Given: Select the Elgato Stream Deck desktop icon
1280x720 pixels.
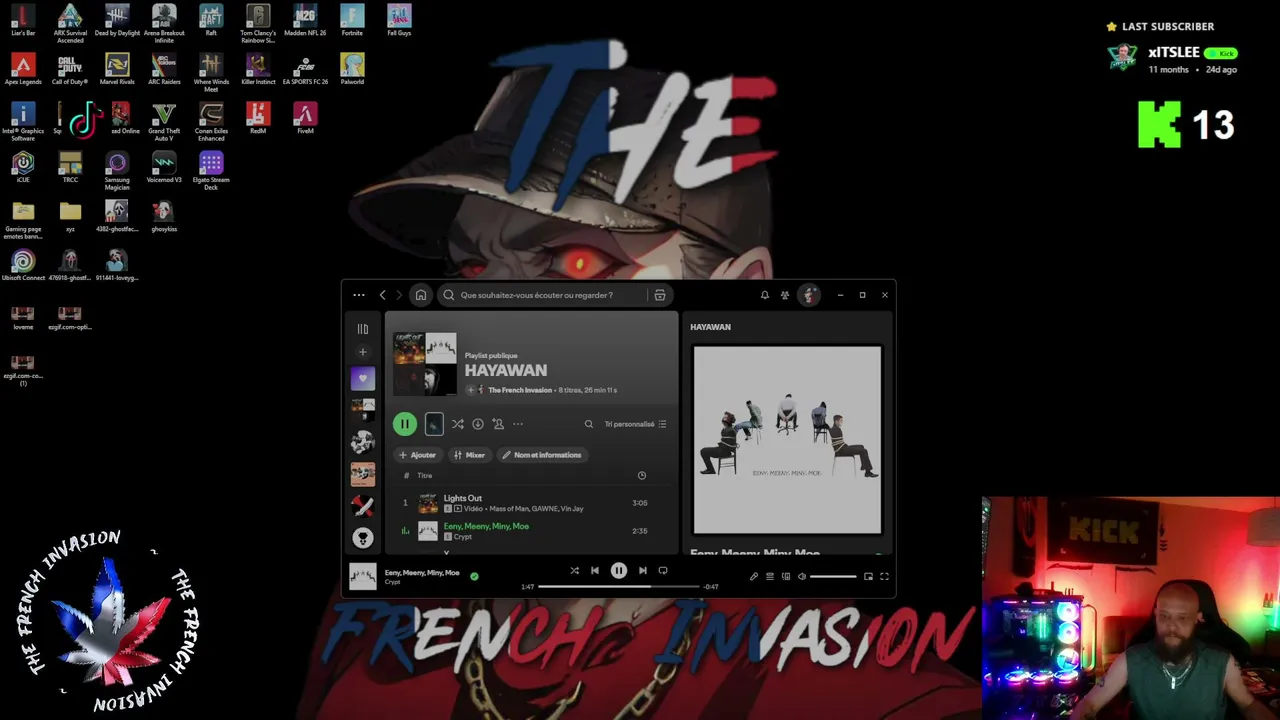Looking at the screenshot, I should pos(211,171).
